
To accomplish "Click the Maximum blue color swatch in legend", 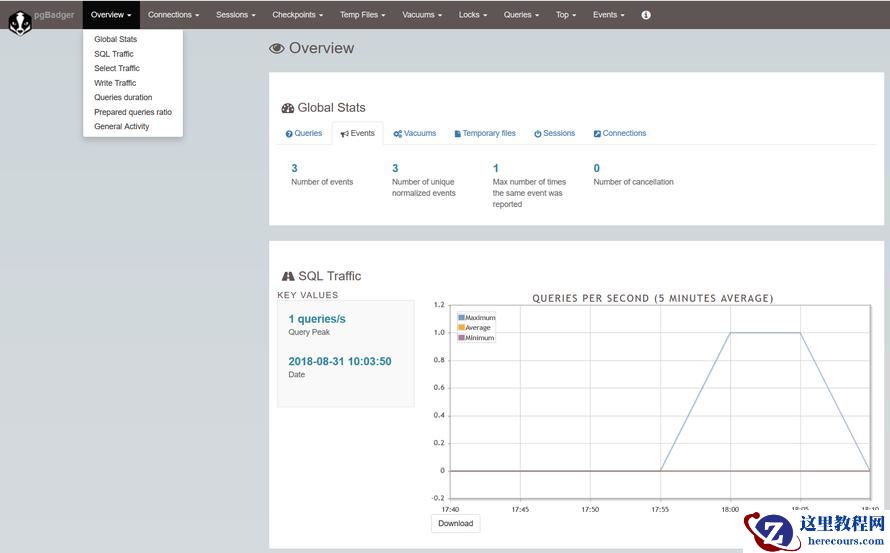I will tap(461, 318).
